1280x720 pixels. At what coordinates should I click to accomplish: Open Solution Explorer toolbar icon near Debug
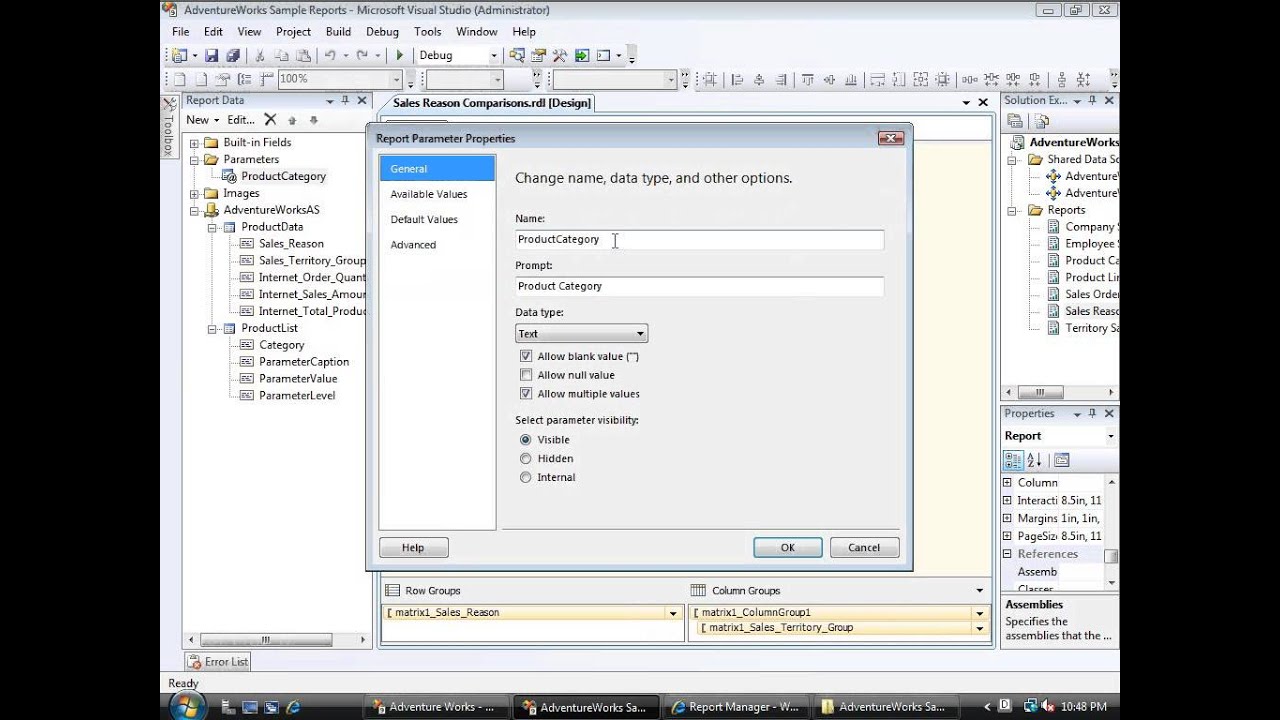[x=517, y=56]
